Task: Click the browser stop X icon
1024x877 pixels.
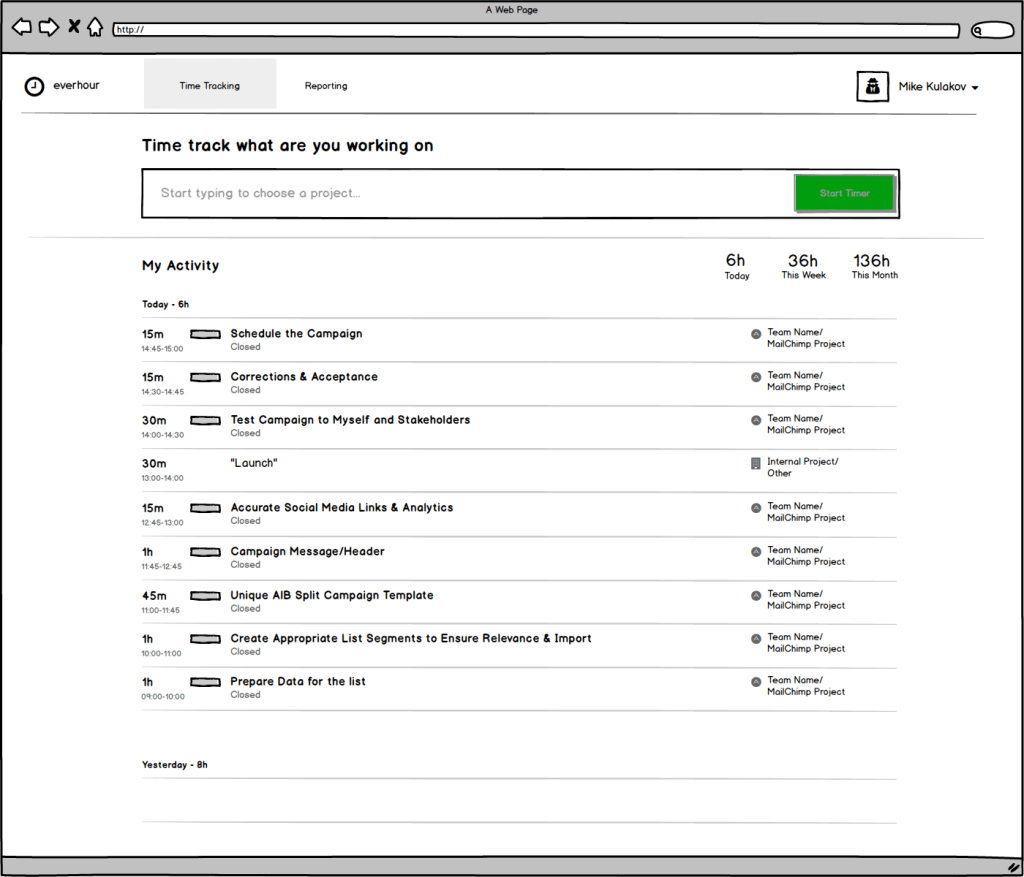Action: tap(74, 26)
